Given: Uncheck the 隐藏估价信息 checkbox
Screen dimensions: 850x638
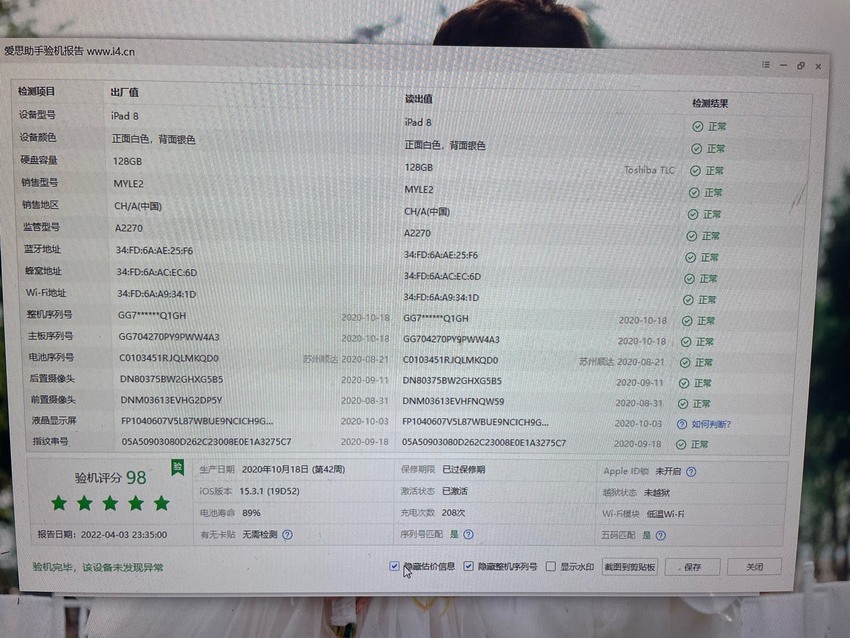Looking at the screenshot, I should click(x=394, y=566).
